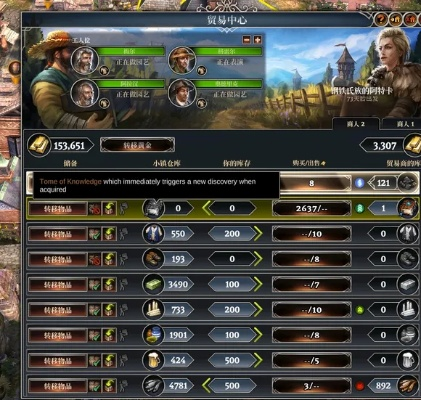Screen dimensions: 421x400
Task: Click the 转移物品 button in the candles row
Action: (57, 310)
